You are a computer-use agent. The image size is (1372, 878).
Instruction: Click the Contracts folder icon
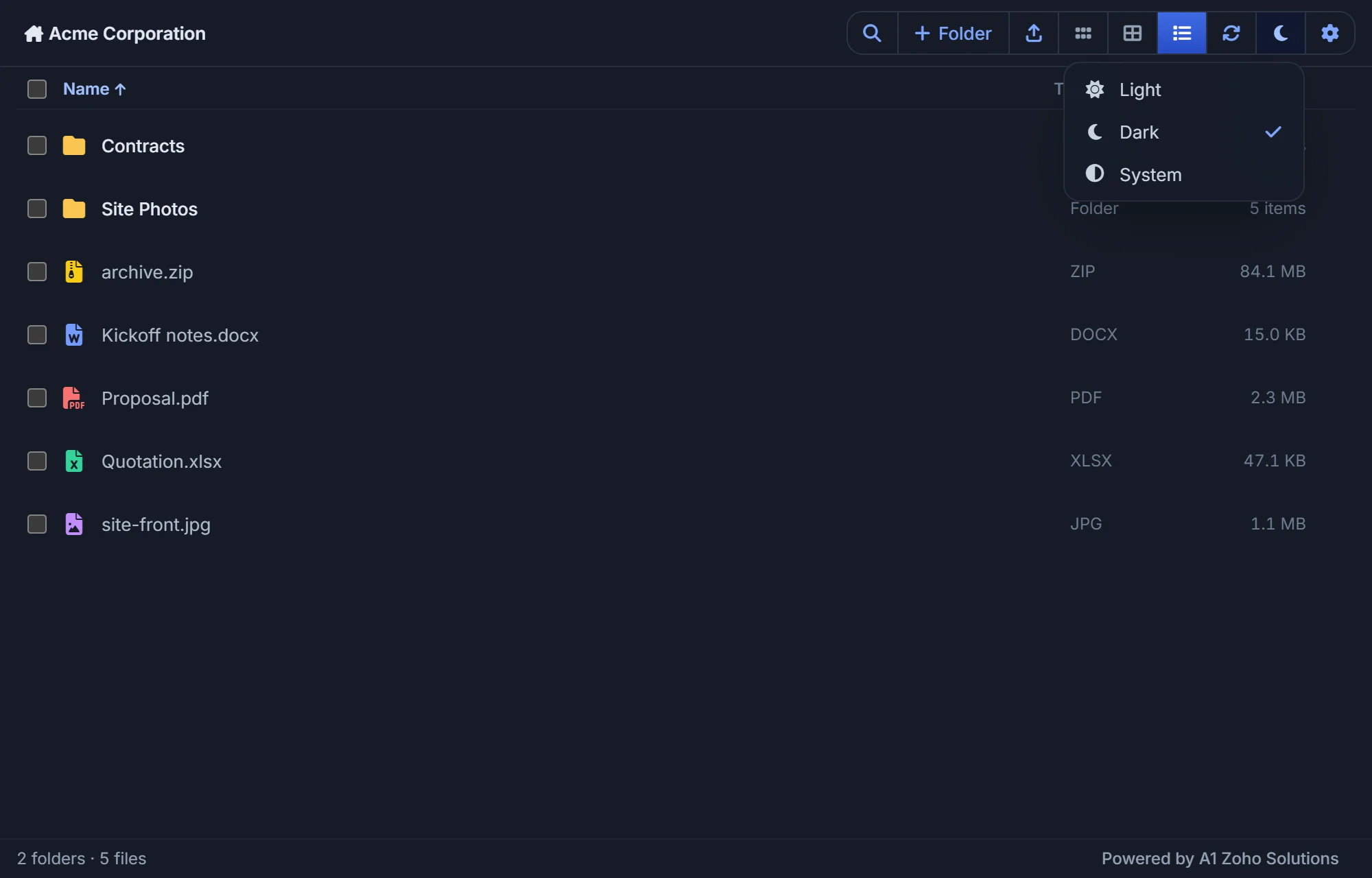click(74, 145)
